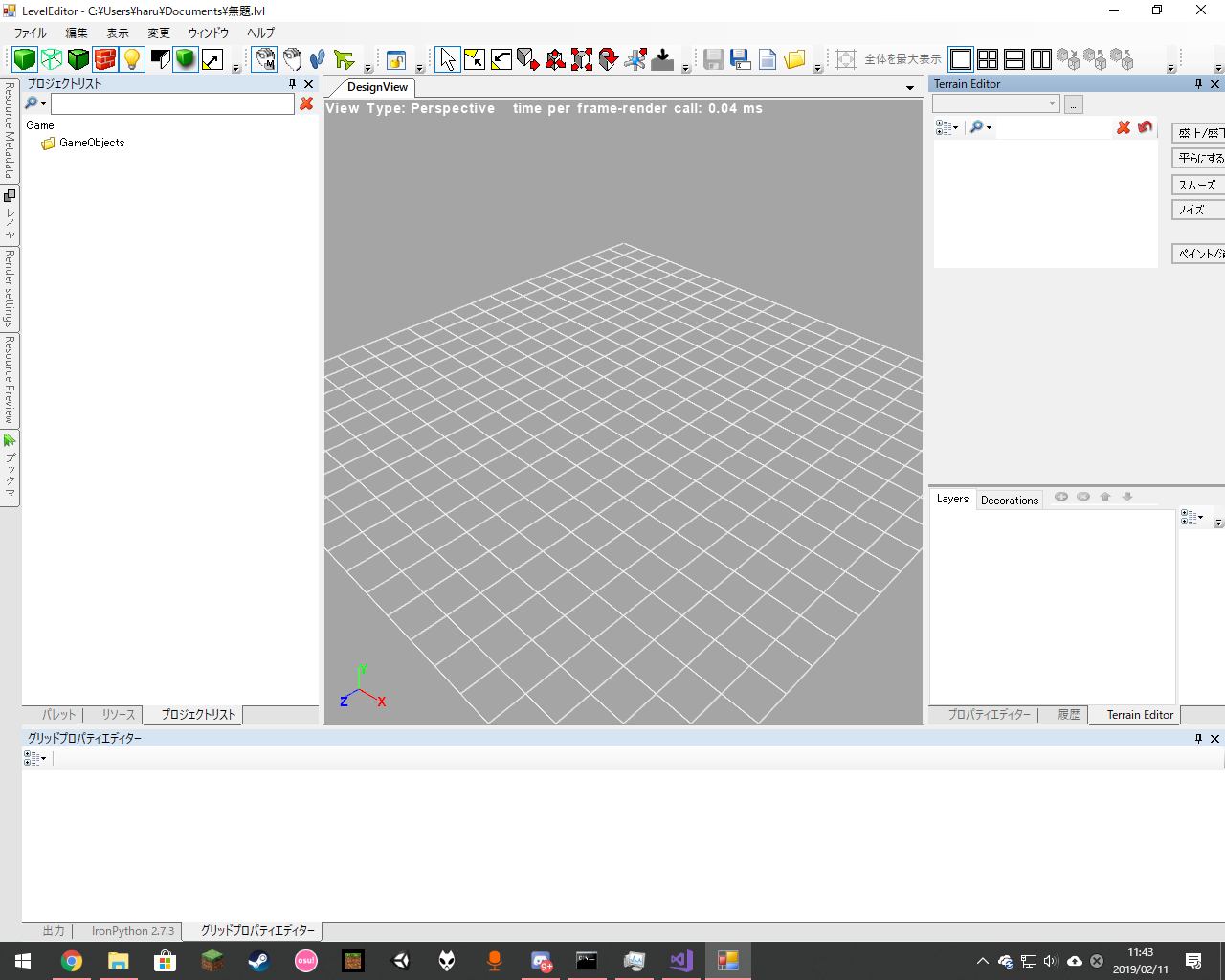Image resolution: width=1225 pixels, height=980 pixels.
Task: Click the スムーズ terrain button
Action: pyautogui.click(x=1198, y=185)
